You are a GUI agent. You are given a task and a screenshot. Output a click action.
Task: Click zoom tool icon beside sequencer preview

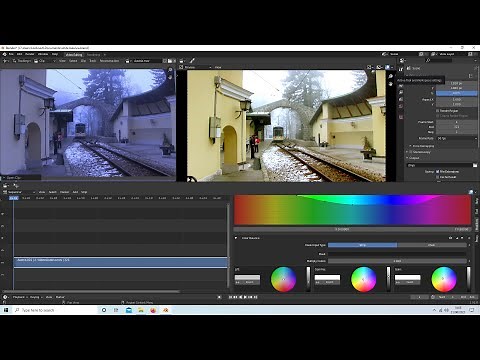[x=390, y=76]
